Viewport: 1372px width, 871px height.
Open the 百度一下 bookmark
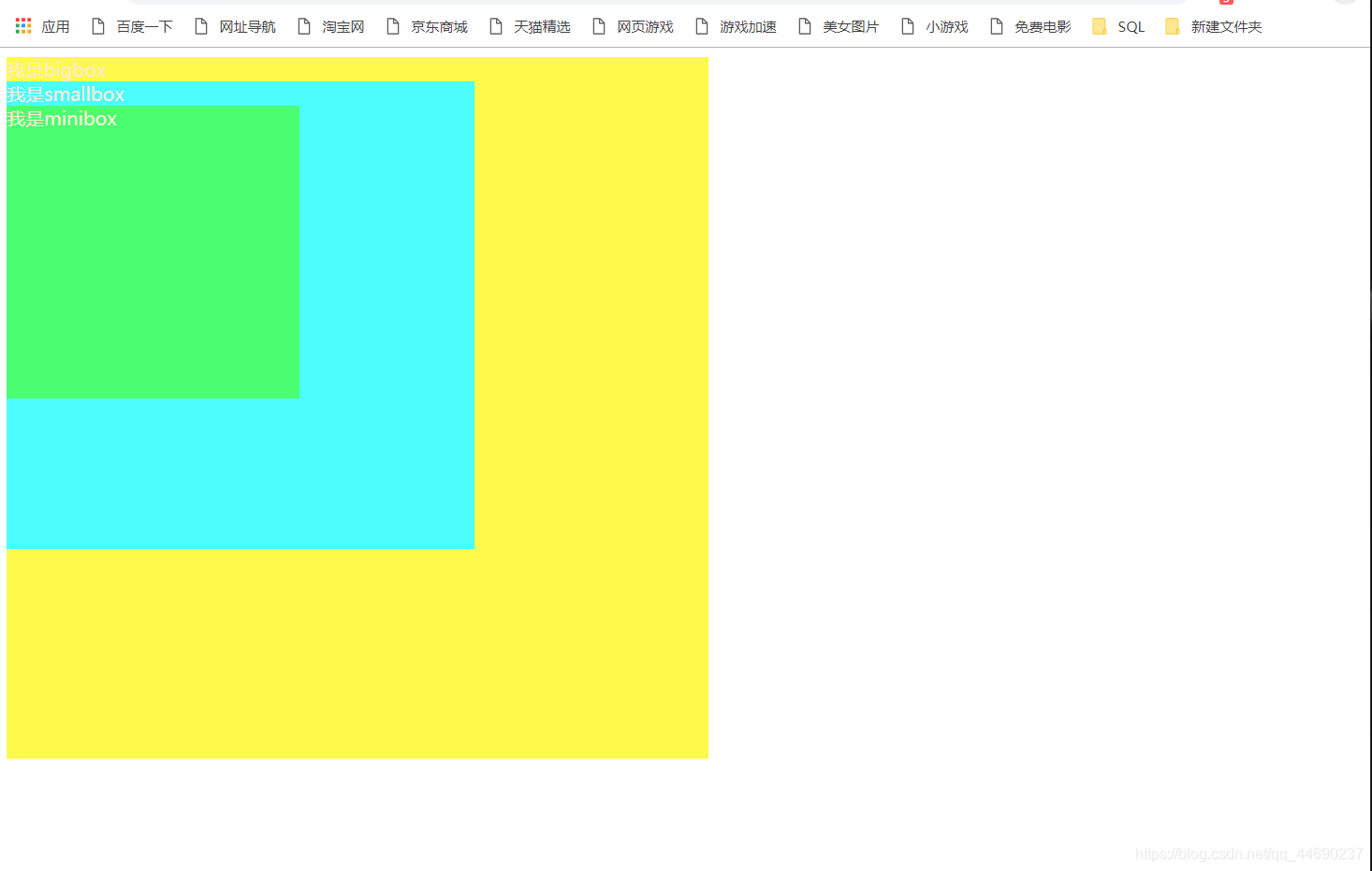pyautogui.click(x=132, y=26)
